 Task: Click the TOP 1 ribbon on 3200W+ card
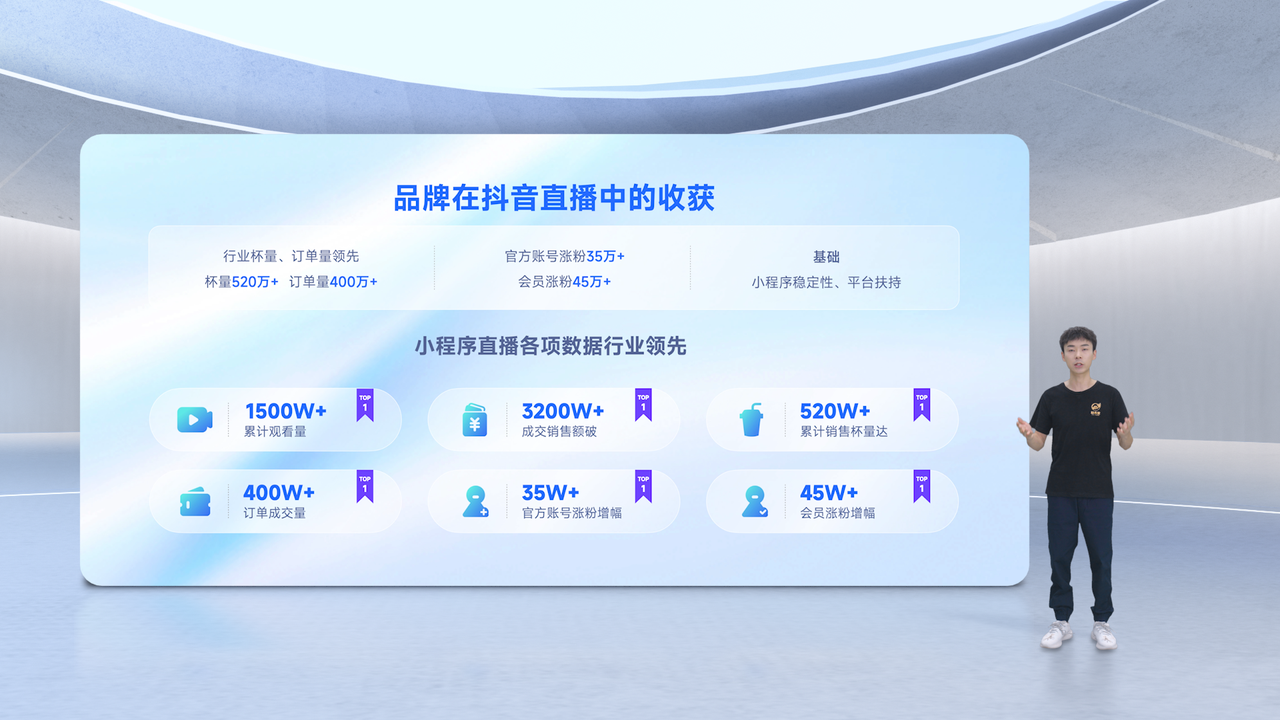click(x=643, y=404)
